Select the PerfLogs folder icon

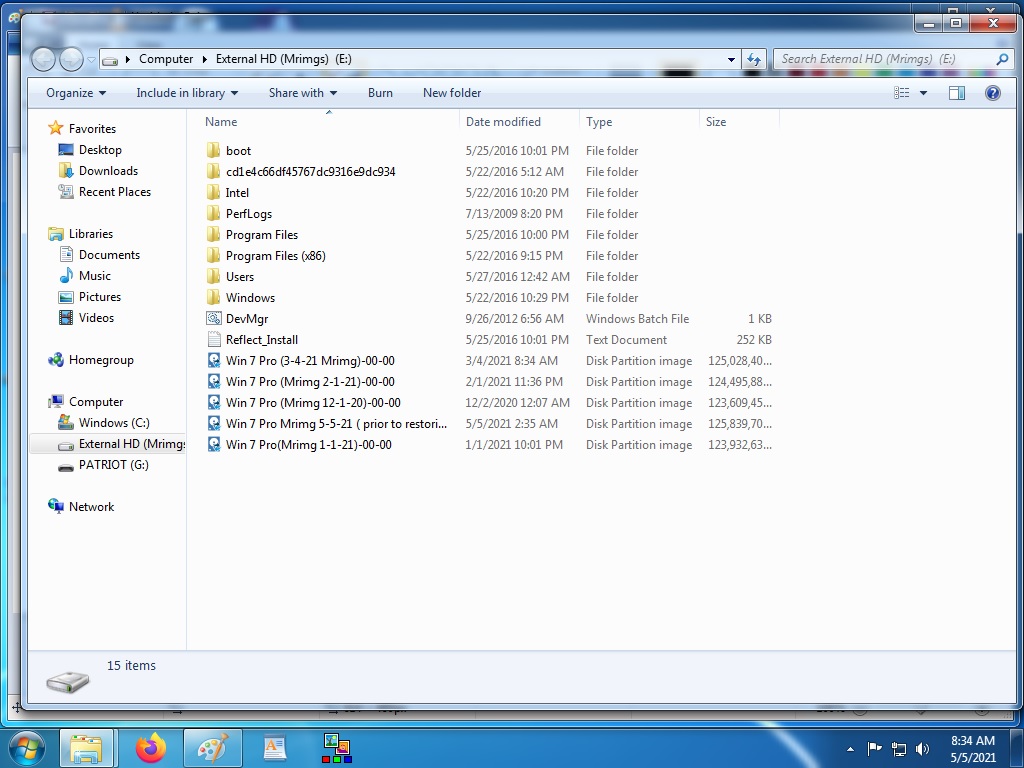(x=213, y=214)
